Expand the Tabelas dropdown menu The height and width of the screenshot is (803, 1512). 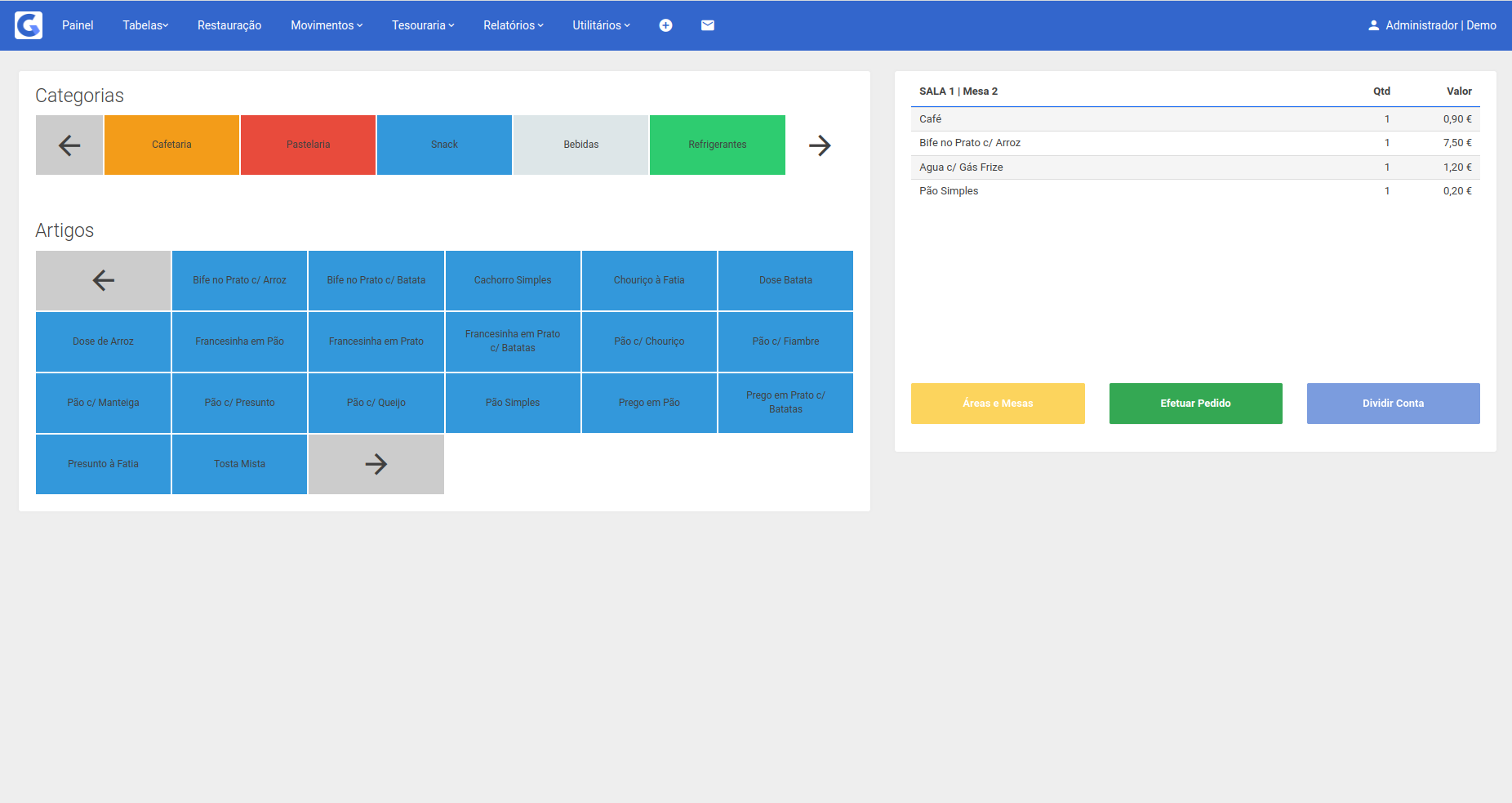pyautogui.click(x=145, y=25)
